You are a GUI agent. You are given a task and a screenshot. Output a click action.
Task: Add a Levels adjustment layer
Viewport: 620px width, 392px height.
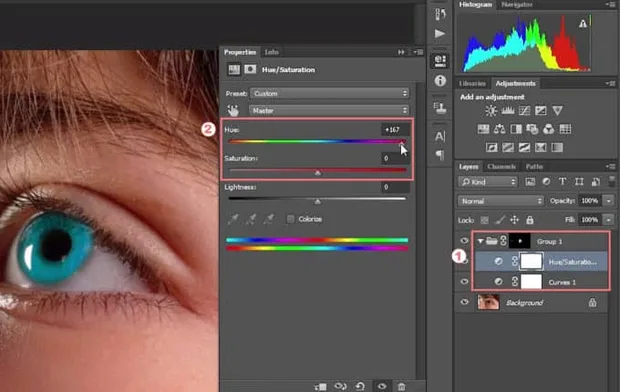508,111
